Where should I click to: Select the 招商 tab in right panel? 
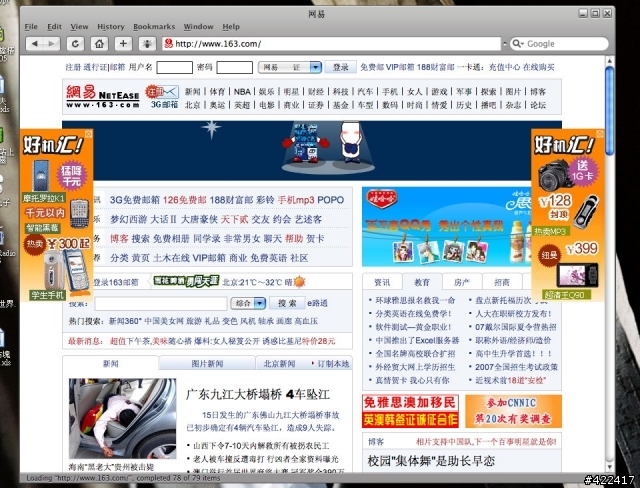point(502,282)
